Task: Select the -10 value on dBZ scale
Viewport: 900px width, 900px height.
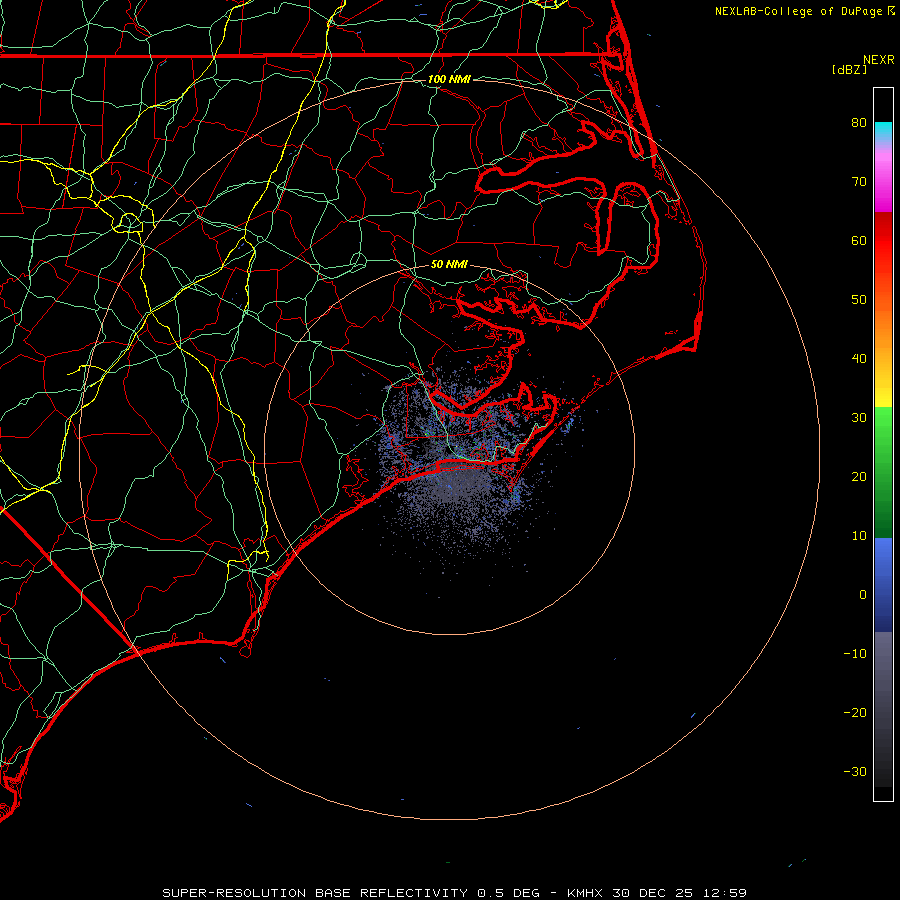Action: tap(855, 654)
